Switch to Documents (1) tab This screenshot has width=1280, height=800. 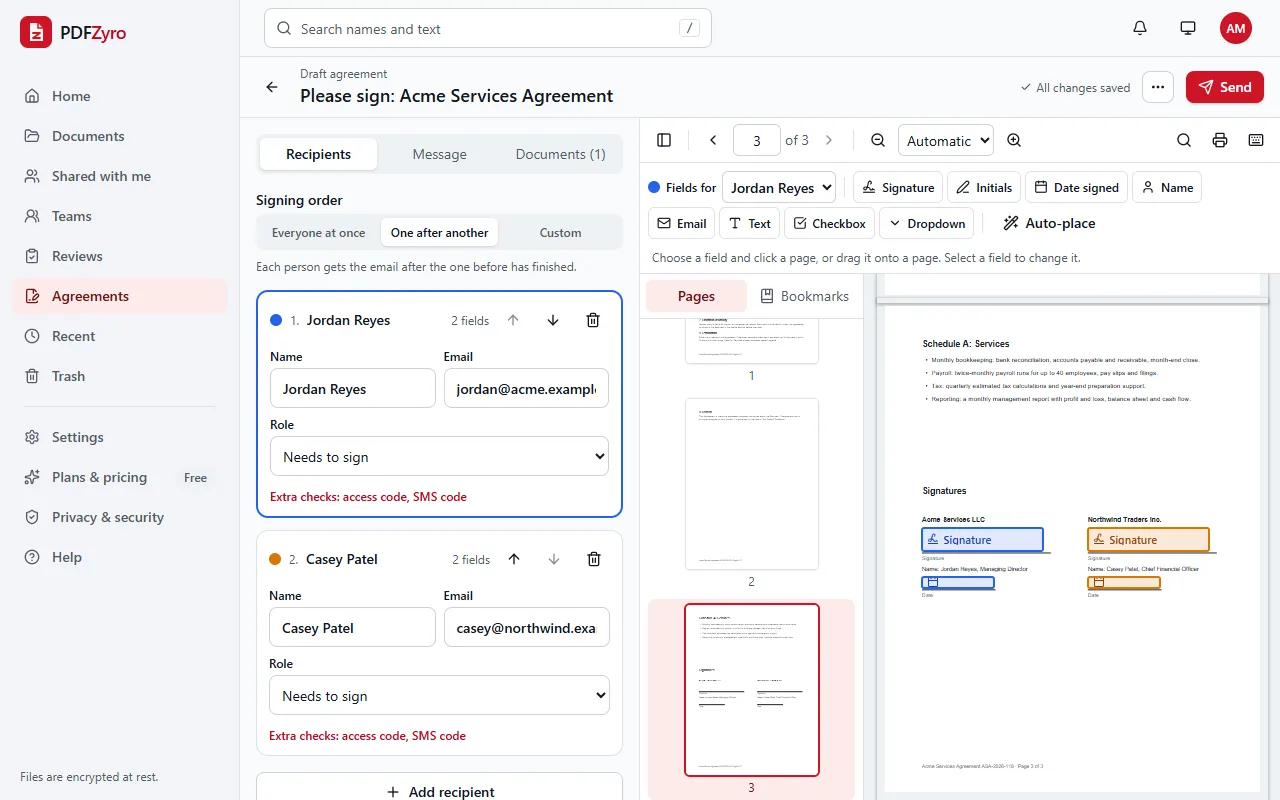(x=560, y=154)
